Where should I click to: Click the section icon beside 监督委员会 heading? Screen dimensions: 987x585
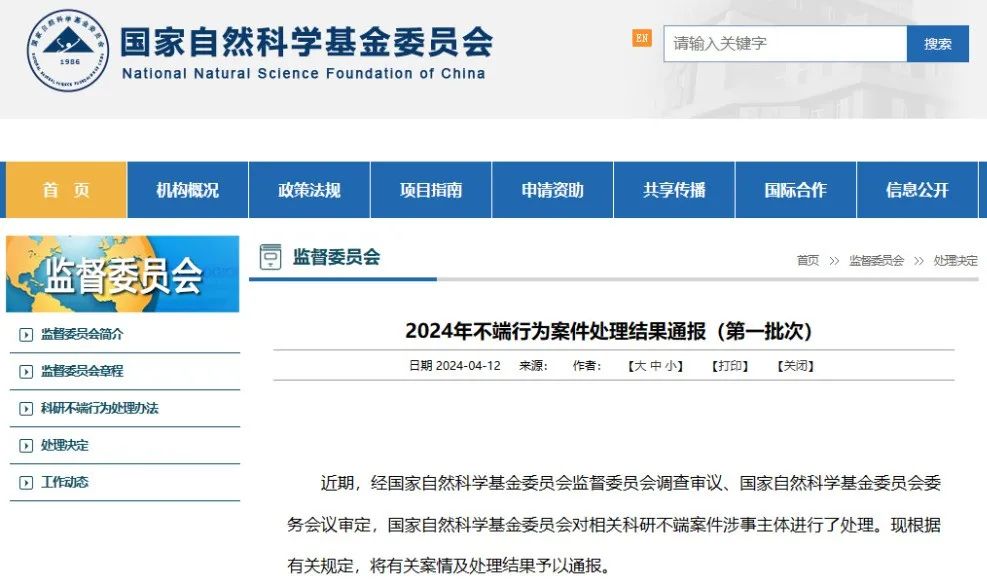coord(271,257)
